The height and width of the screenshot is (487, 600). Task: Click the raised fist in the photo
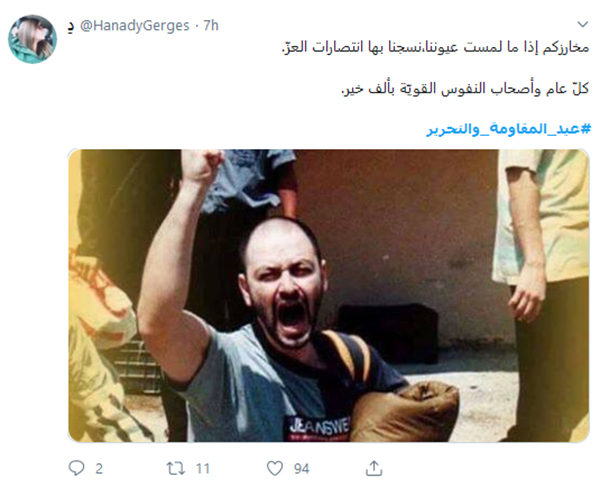click(202, 165)
